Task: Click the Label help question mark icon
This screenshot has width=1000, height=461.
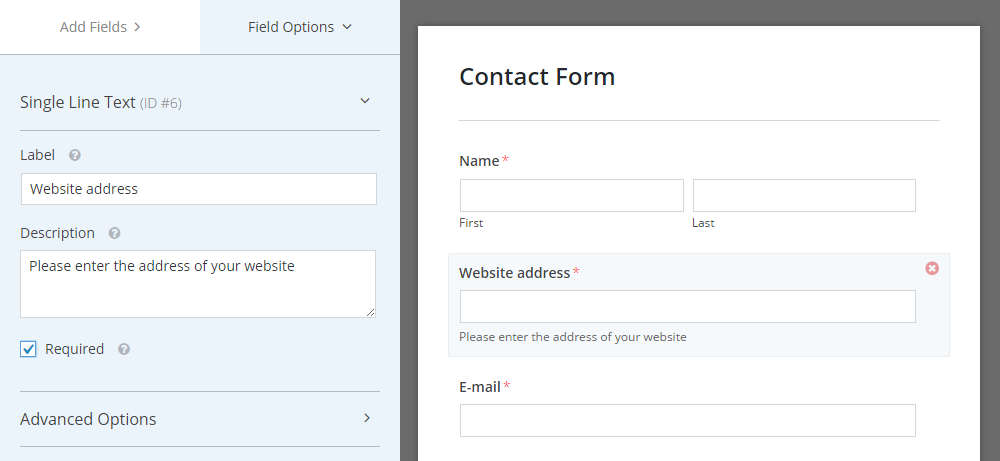Action: (75, 155)
